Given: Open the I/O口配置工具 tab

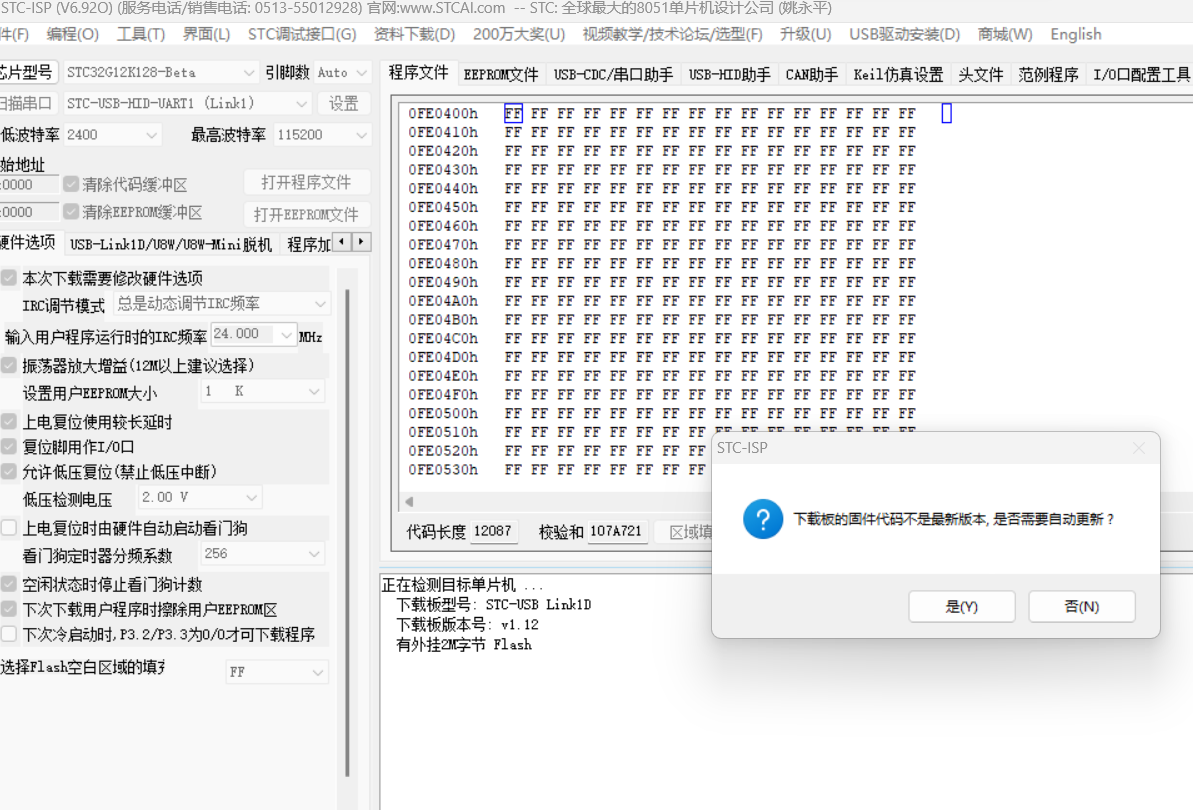Looking at the screenshot, I should (x=1141, y=75).
